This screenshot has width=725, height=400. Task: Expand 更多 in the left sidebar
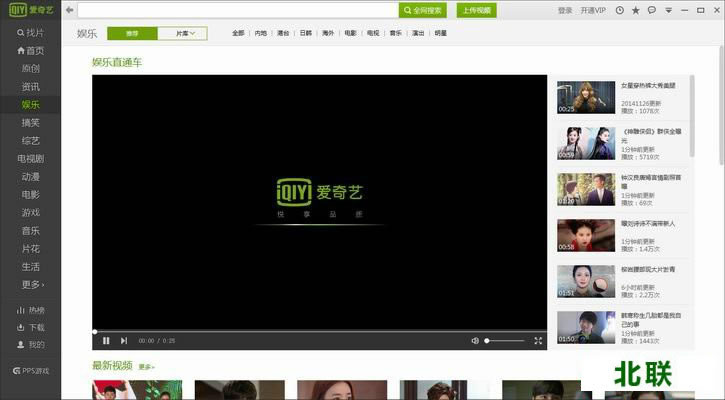[32, 285]
